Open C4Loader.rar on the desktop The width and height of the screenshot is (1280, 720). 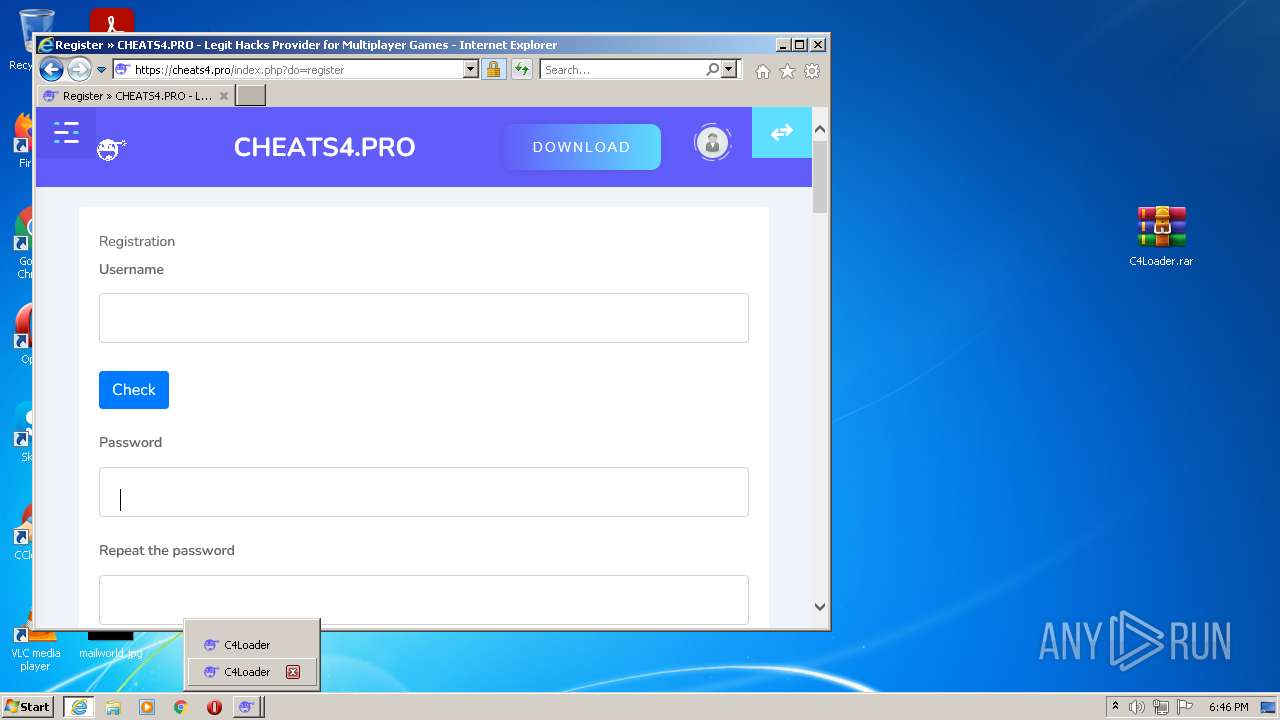(1161, 236)
